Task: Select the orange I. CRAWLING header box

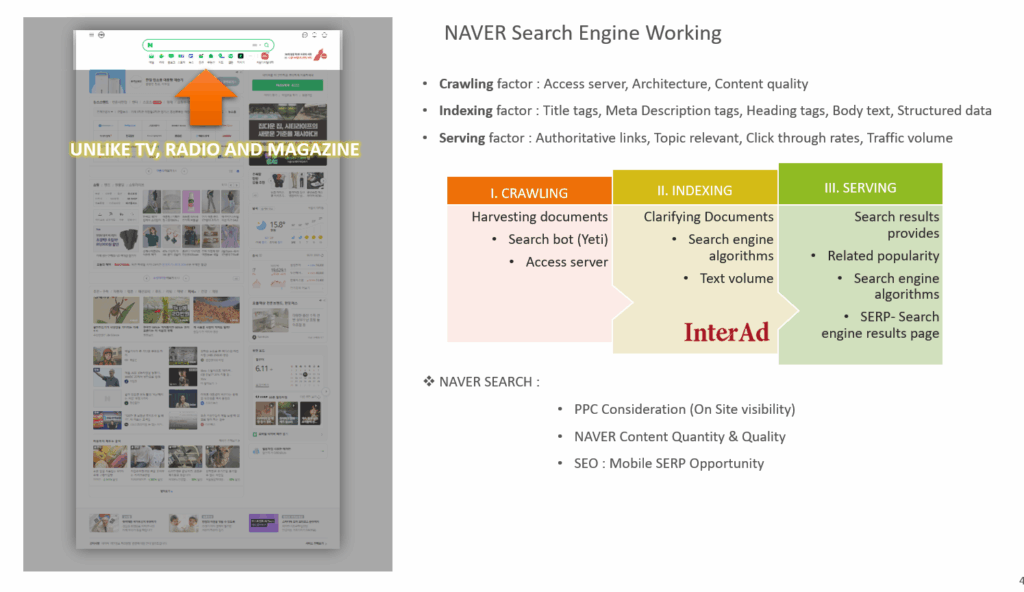Action: coord(529,191)
